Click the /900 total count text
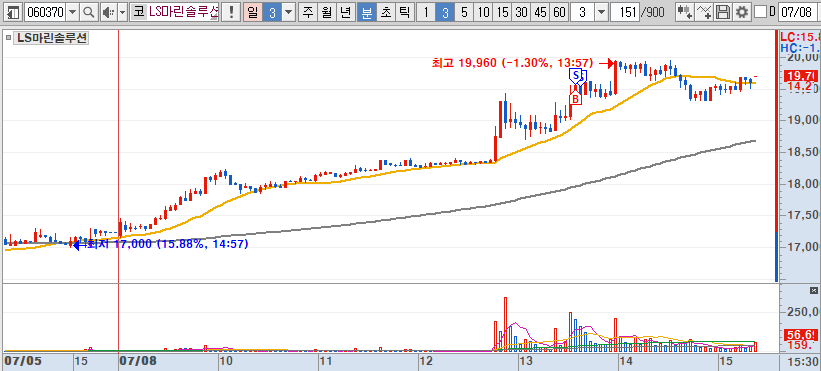 [x=652, y=12]
